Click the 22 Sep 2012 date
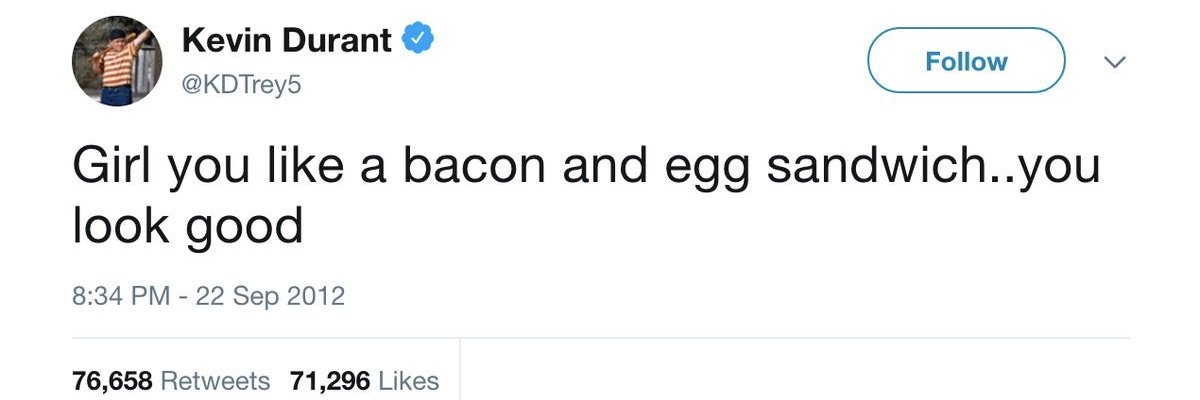Screen dimensions: 1200x400 (x=270, y=297)
